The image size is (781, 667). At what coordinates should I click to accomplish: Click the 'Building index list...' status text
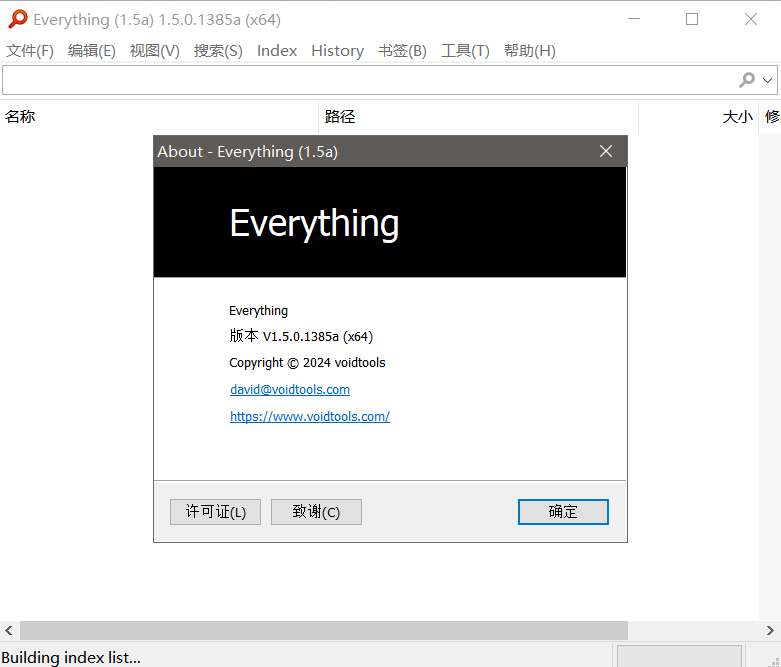(x=71, y=658)
